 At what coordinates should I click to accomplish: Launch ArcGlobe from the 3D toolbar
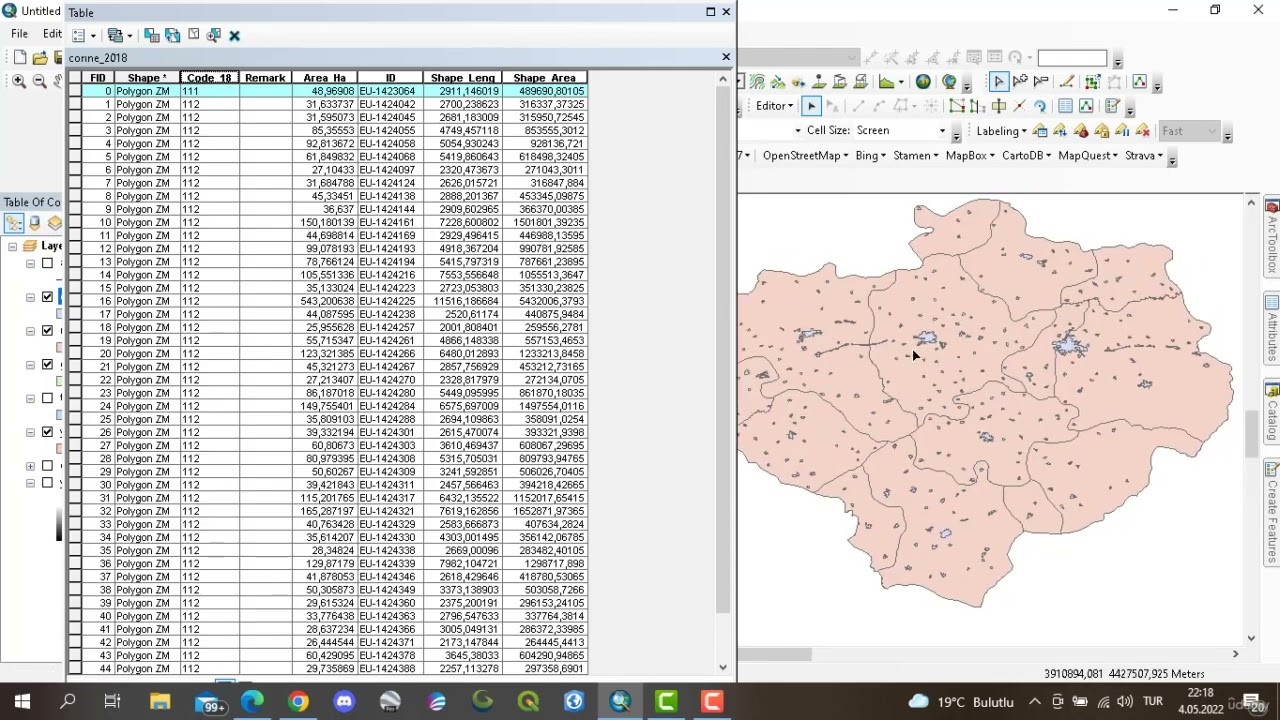[949, 82]
